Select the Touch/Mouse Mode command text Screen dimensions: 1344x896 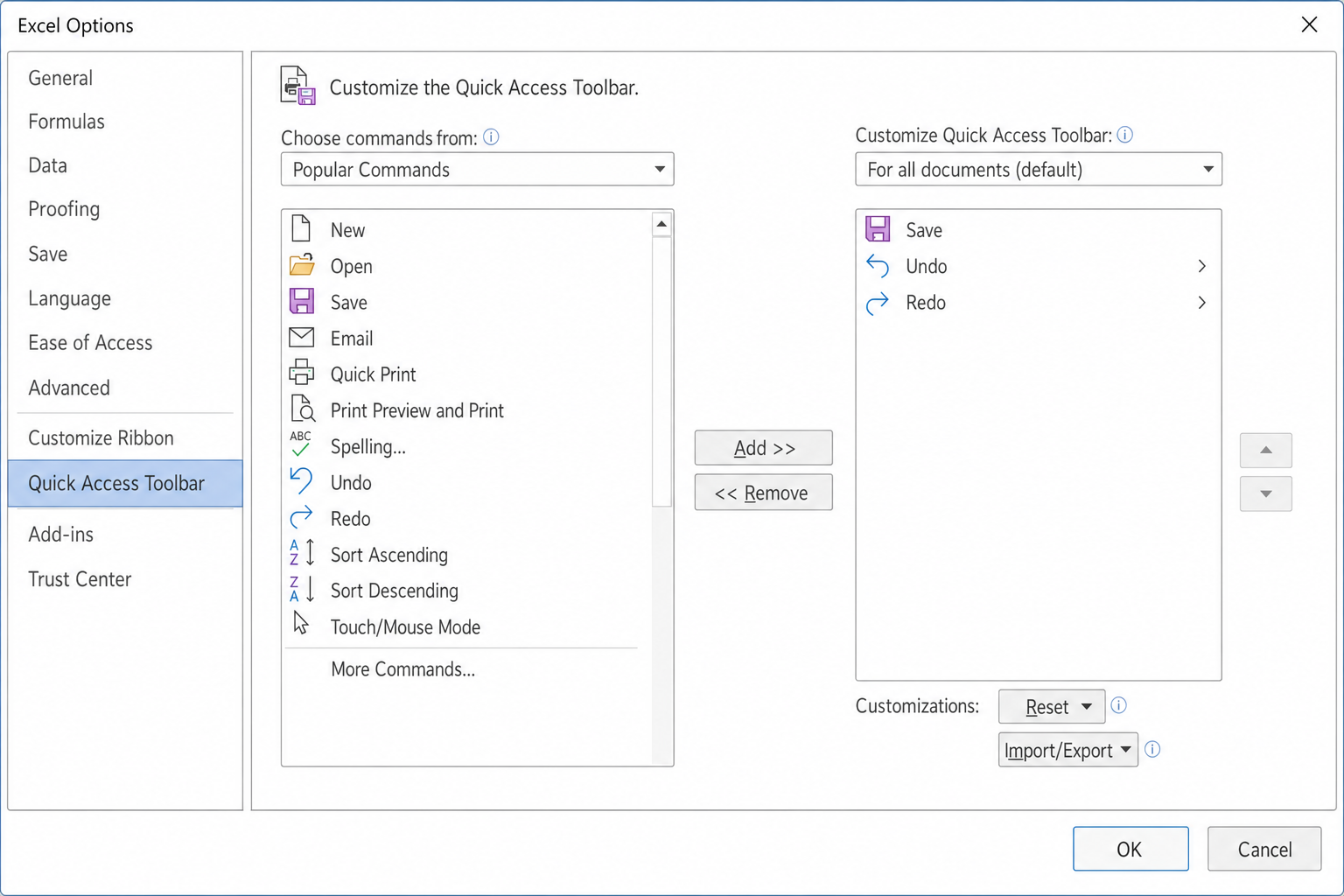405,626
